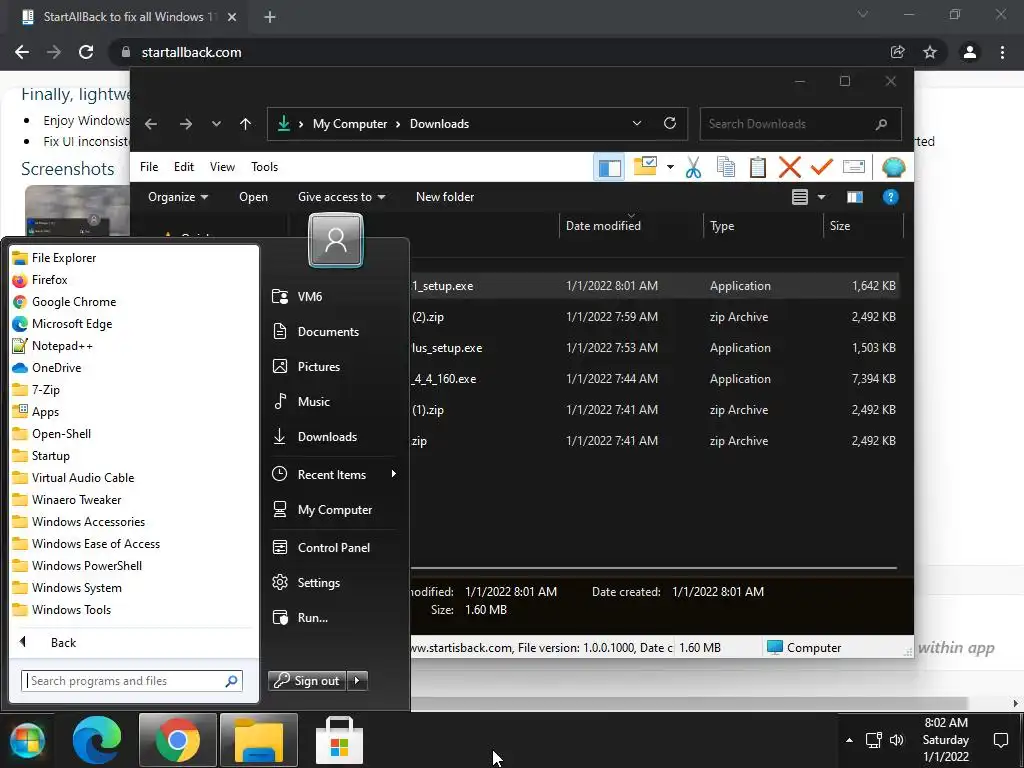Image resolution: width=1024 pixels, height=768 pixels.
Task: Click the Sign out button
Action: tap(307, 681)
